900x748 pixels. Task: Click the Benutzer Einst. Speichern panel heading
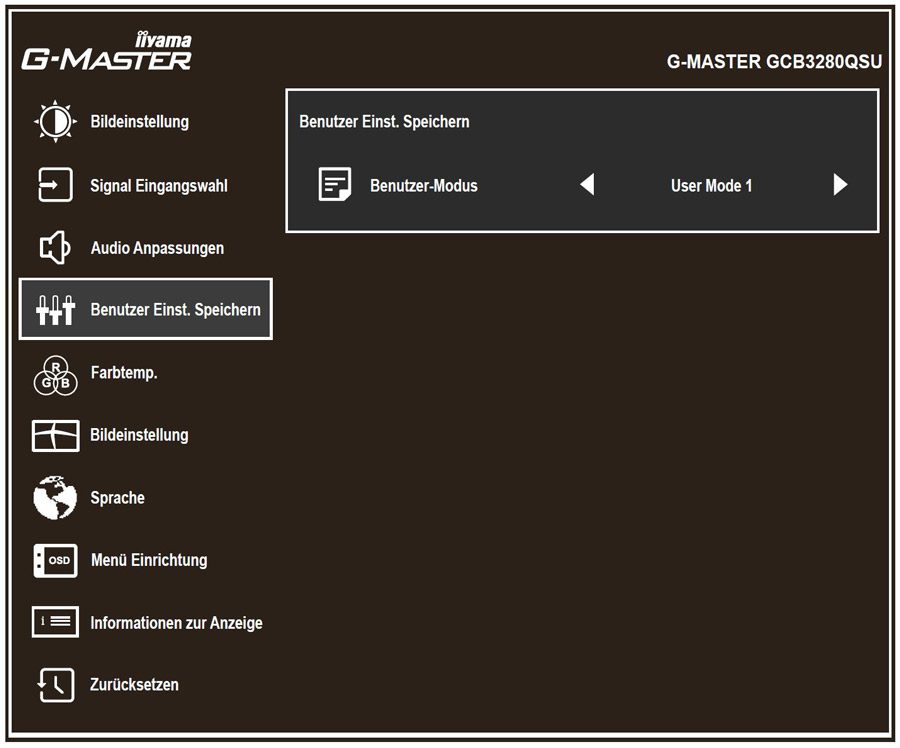coord(384,122)
